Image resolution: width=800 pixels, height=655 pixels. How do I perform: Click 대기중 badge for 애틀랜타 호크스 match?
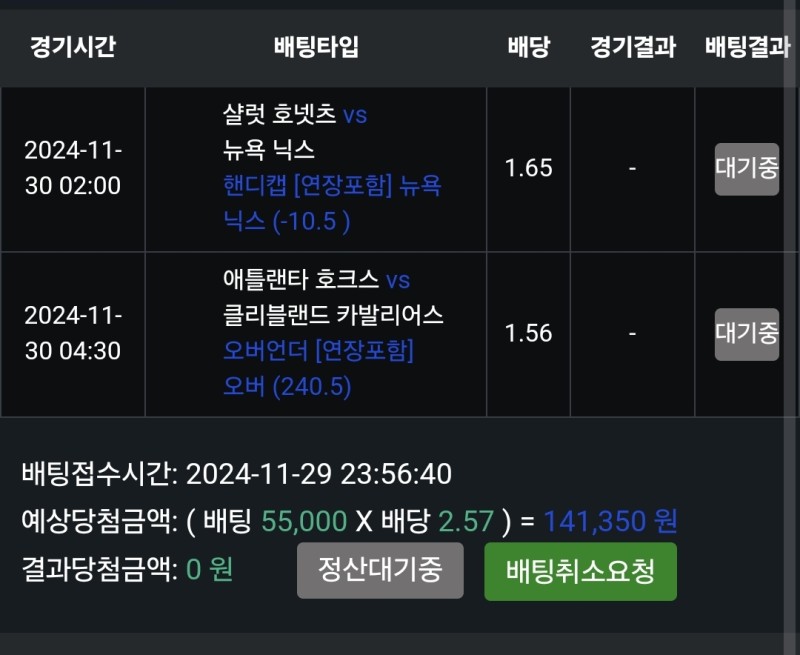(746, 334)
